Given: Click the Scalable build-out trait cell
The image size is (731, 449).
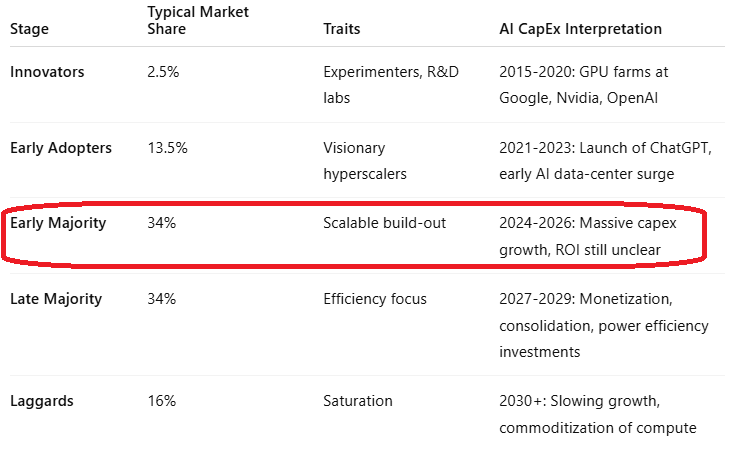Looking at the screenshot, I should click(384, 223).
